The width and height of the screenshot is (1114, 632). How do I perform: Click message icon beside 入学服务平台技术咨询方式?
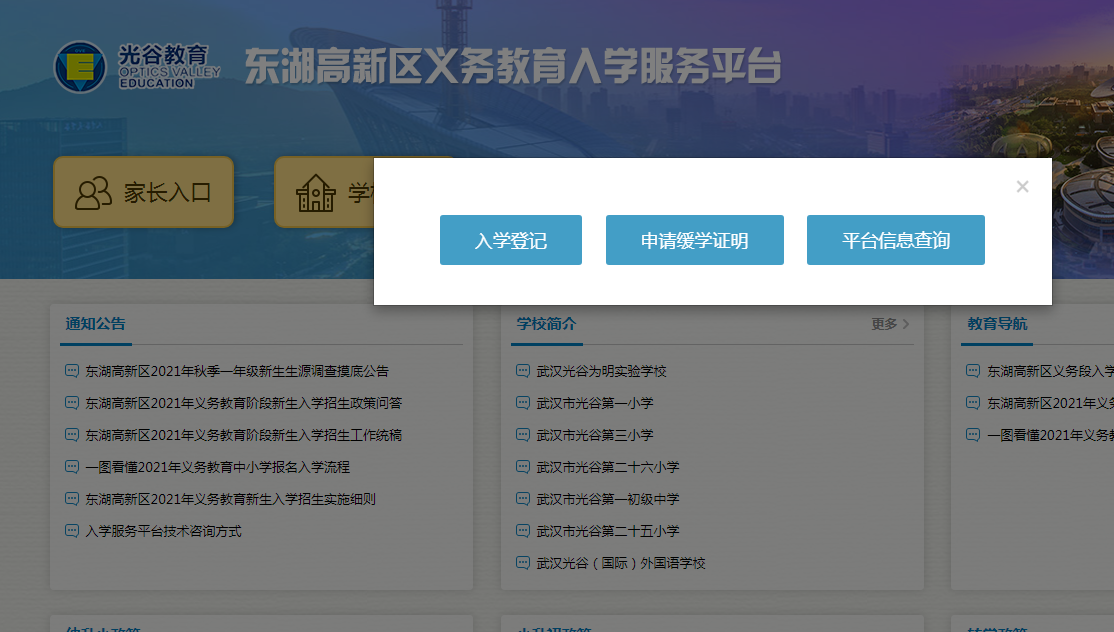(x=72, y=530)
